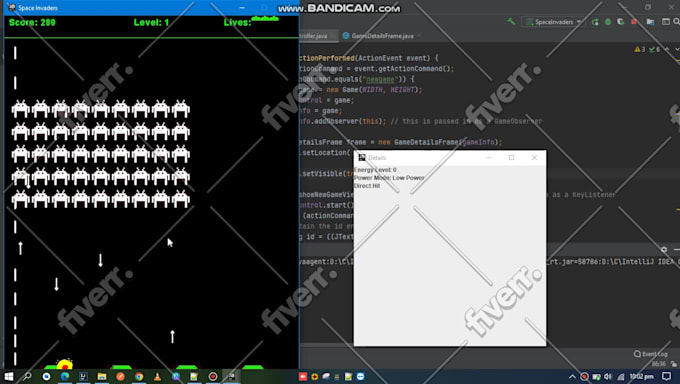Click the Run Anything window icon
Image resolution: width=680 pixels, height=384 pixels.
(x=666, y=22)
